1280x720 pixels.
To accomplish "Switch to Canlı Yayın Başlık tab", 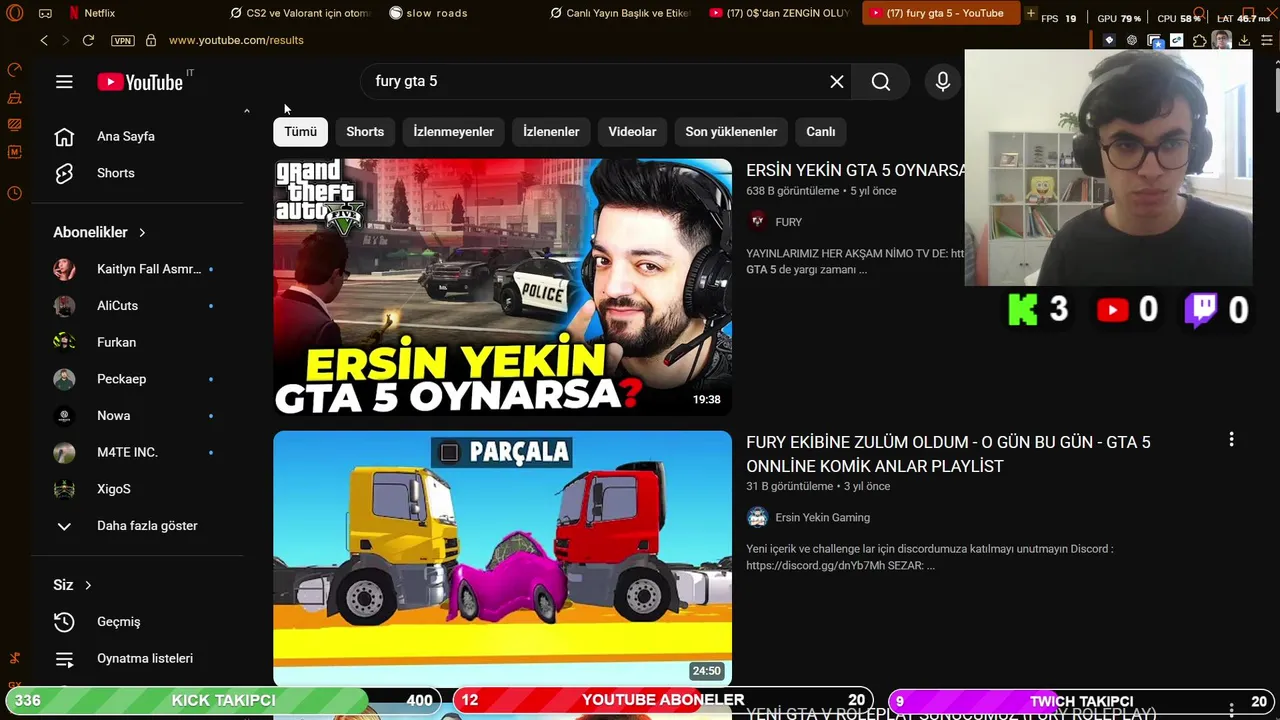I will tap(620, 13).
